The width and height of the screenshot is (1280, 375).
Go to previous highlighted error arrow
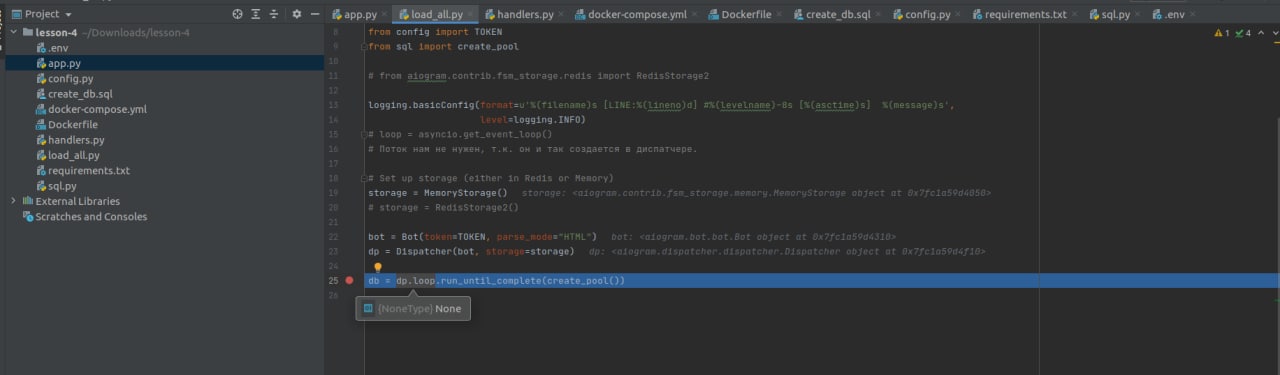1260,33
